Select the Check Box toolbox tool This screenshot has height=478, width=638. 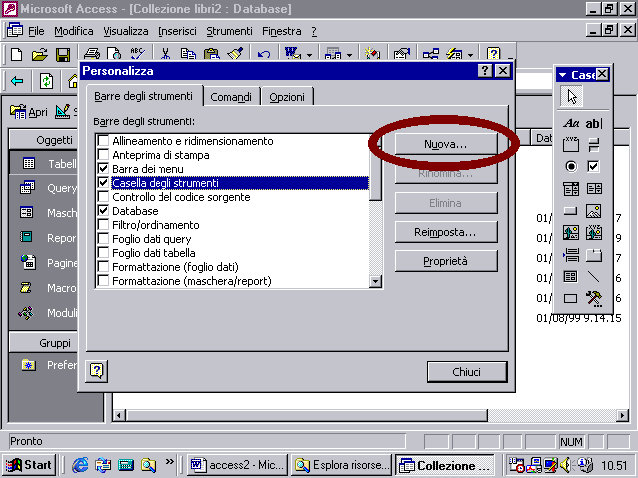[x=593, y=166]
